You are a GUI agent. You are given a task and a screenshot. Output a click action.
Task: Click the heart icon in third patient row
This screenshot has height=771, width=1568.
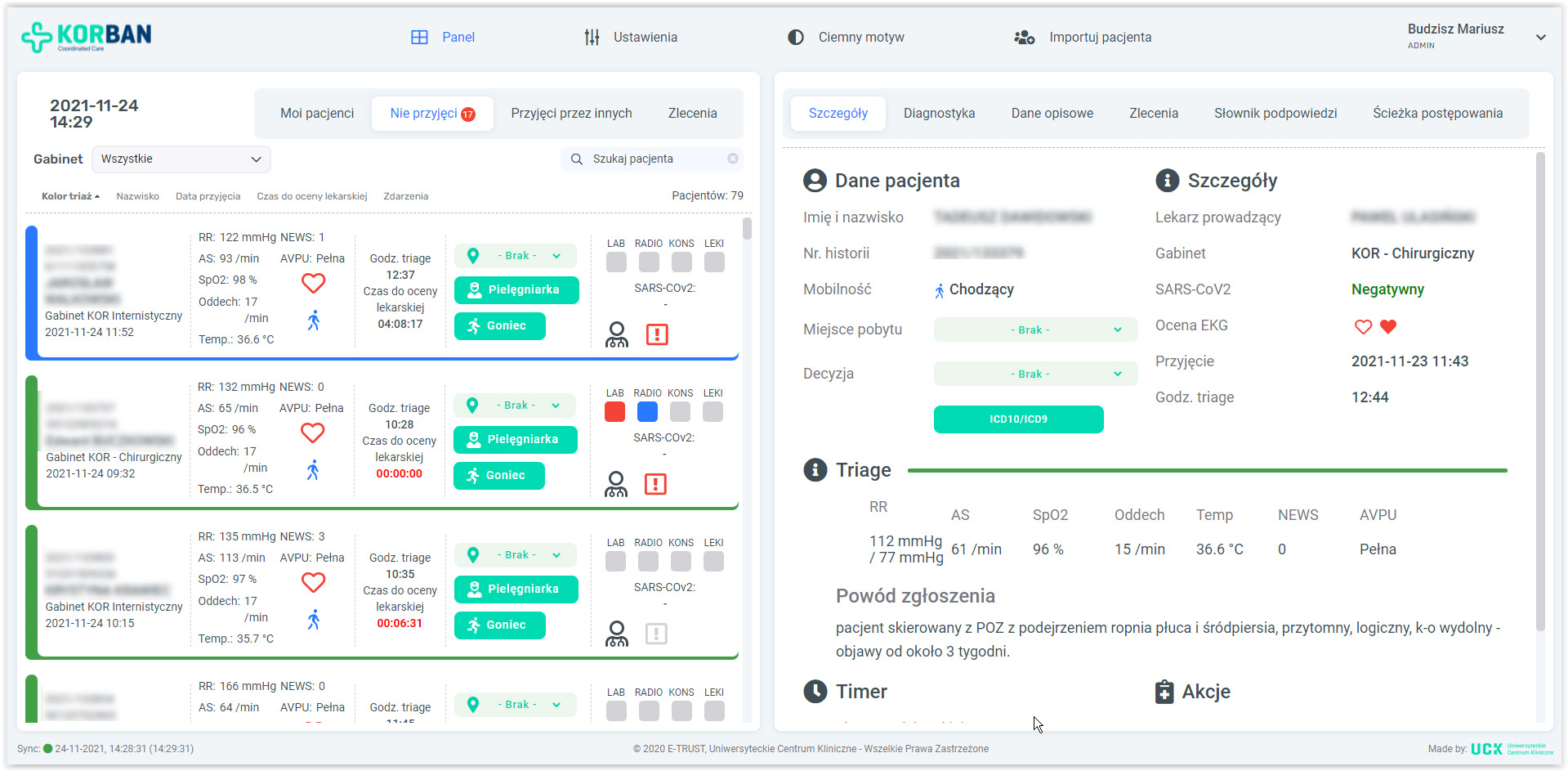[313, 582]
